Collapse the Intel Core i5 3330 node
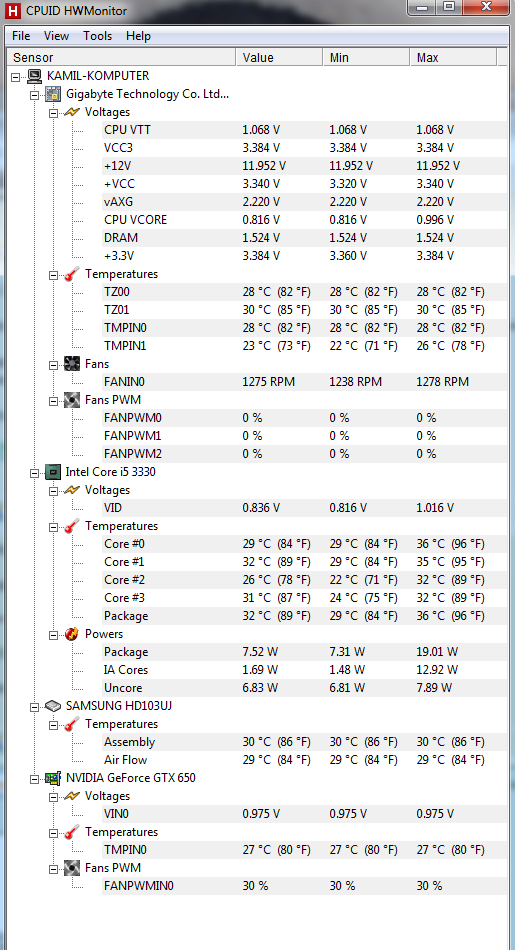 coord(35,472)
